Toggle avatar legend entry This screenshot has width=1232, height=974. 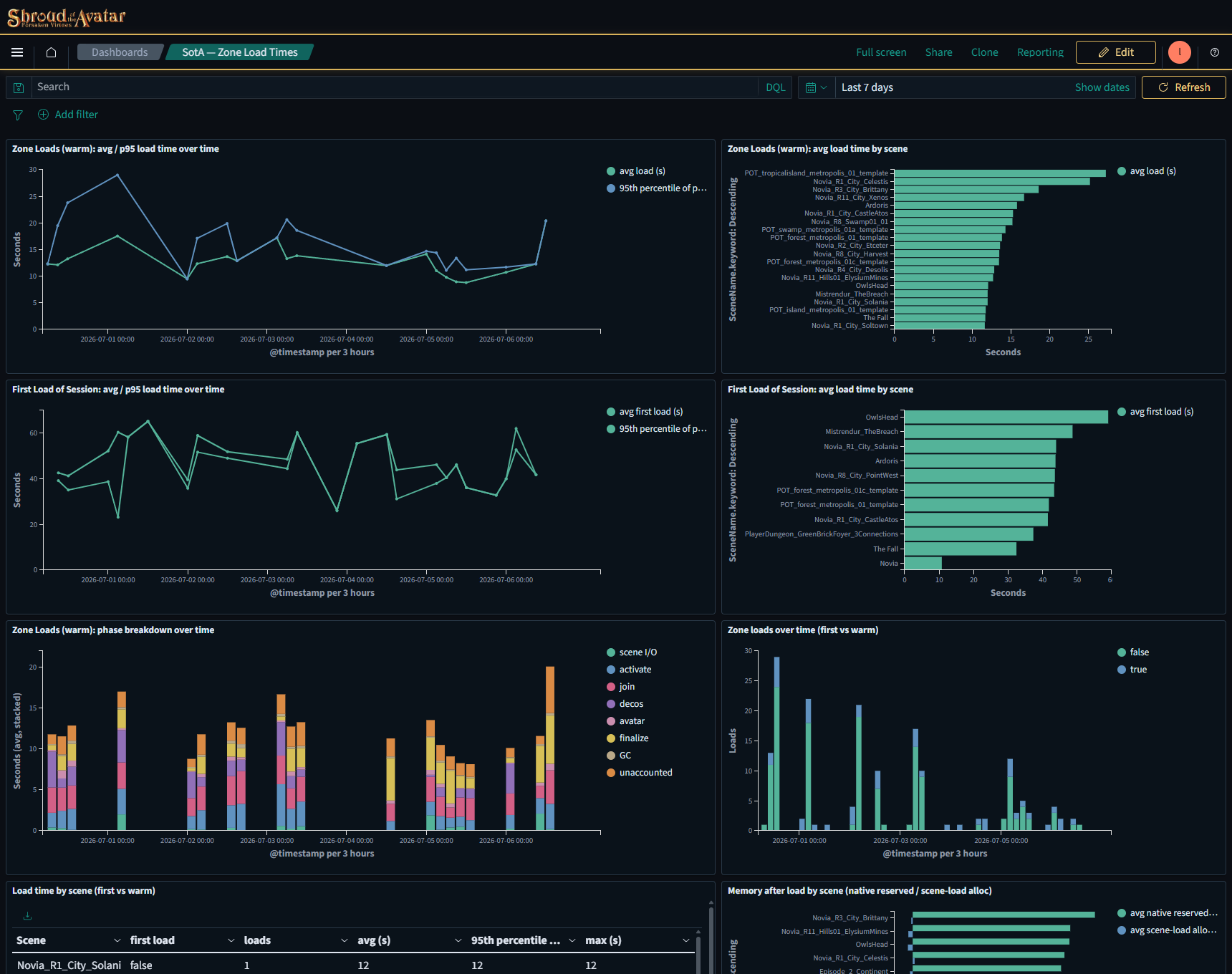(x=626, y=721)
